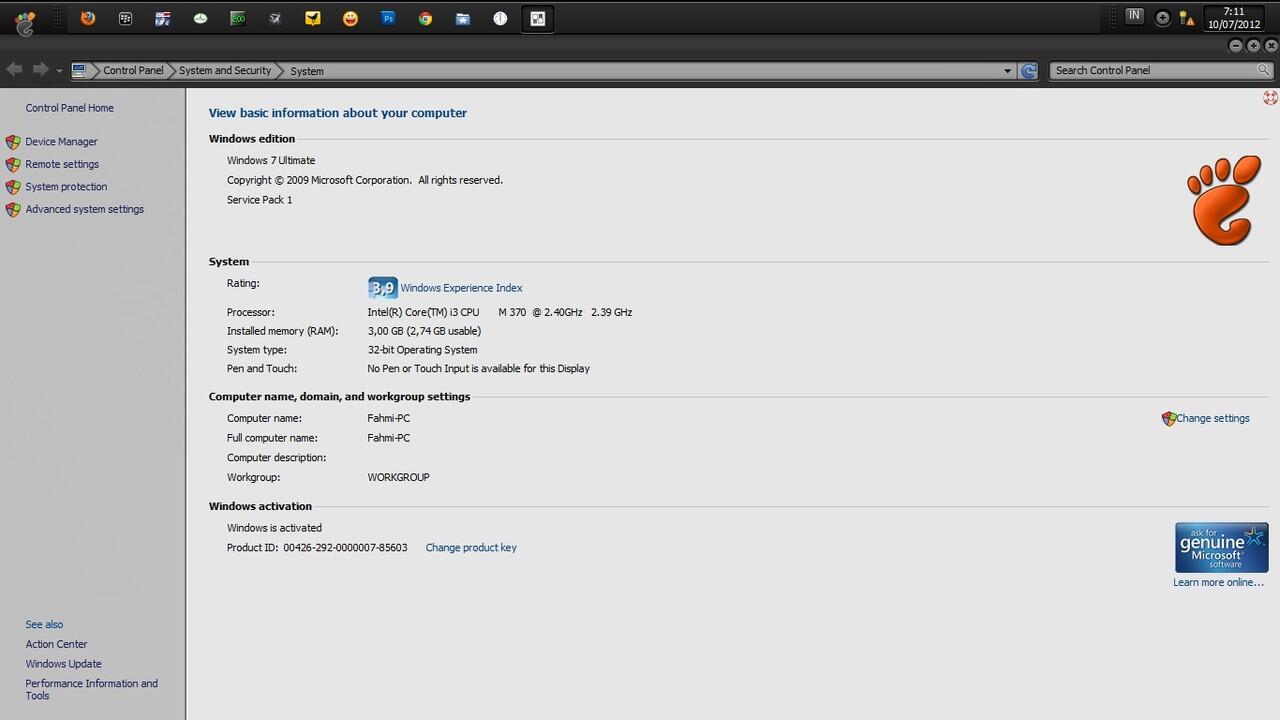Image resolution: width=1280 pixels, height=720 pixels.
Task: Select the System breadcrumb
Action: point(307,71)
